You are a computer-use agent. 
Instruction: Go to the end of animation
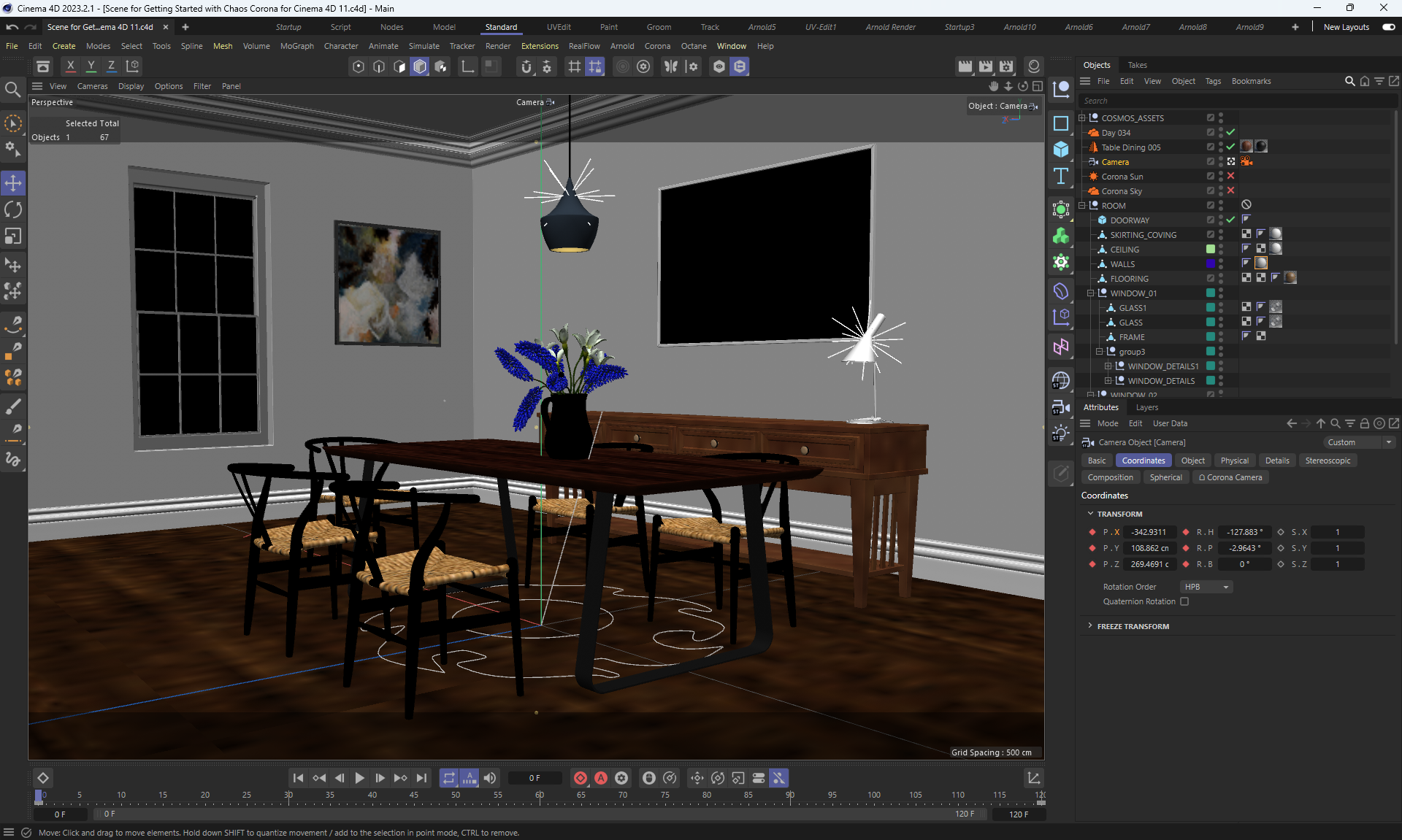tap(421, 778)
